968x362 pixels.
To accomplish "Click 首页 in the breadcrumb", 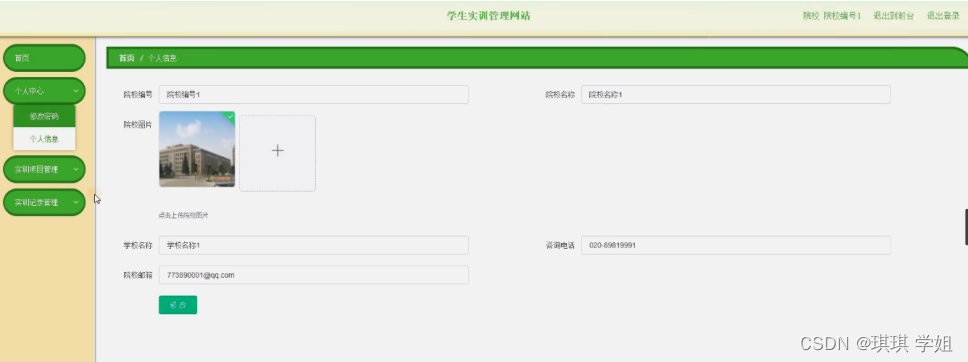I will [127, 58].
